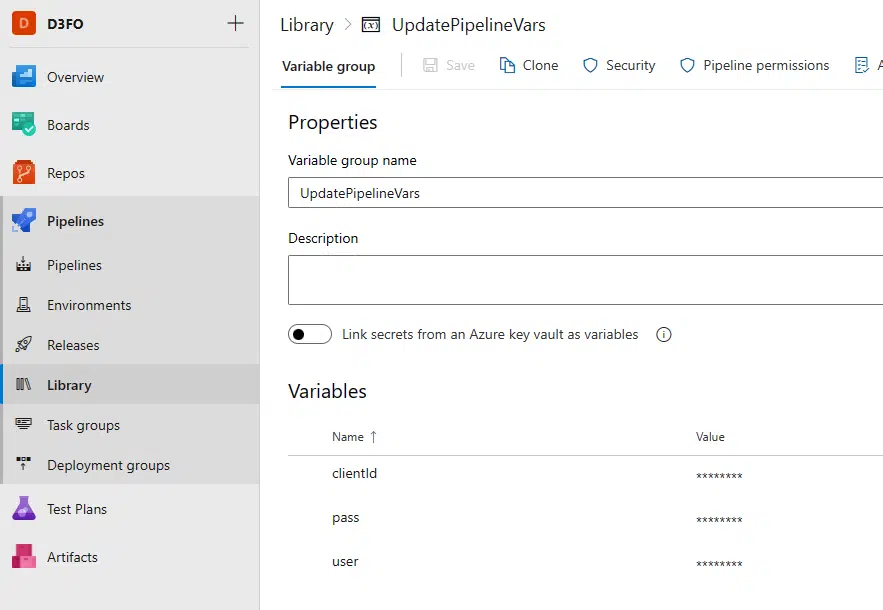Click the Library books icon
The width and height of the screenshot is (883, 610).
(24, 385)
